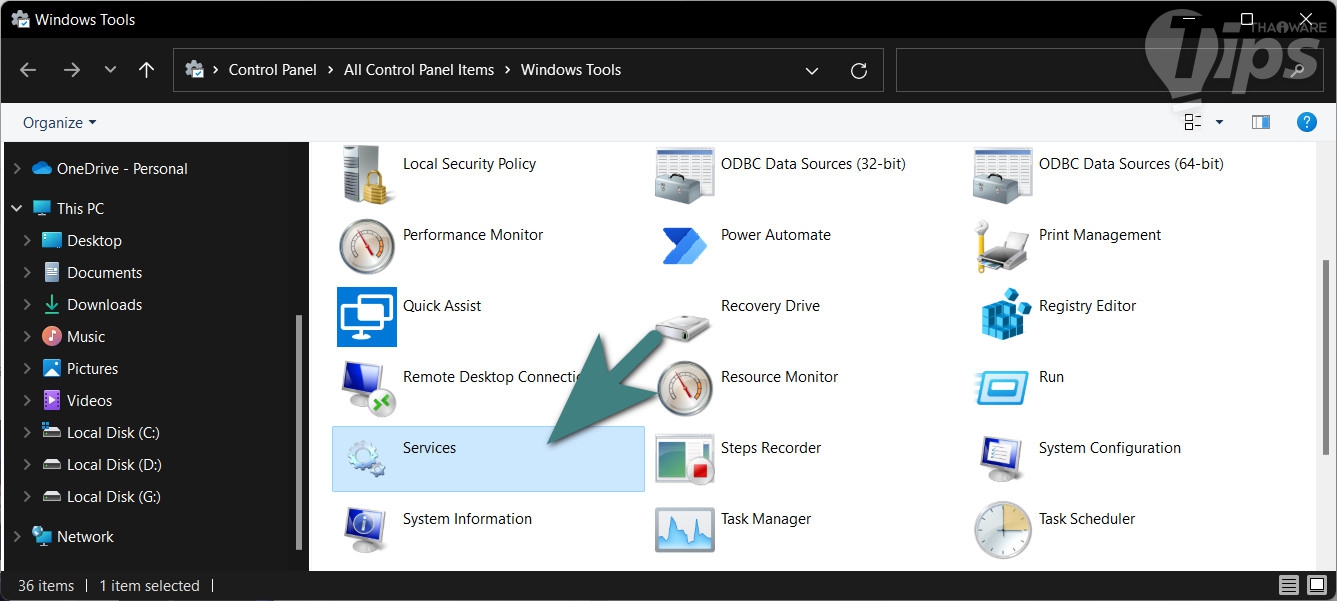This screenshot has height=601, width=1337.
Task: Expand the Desktop tree node
Action: 27,241
